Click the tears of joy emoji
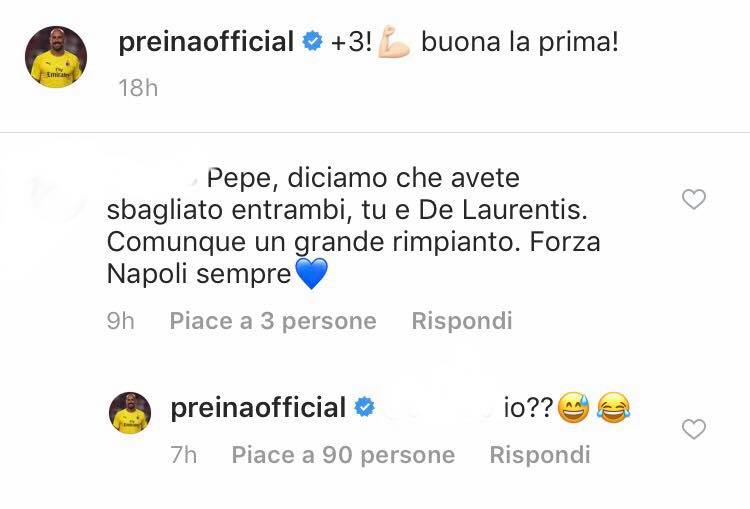 coord(610,408)
